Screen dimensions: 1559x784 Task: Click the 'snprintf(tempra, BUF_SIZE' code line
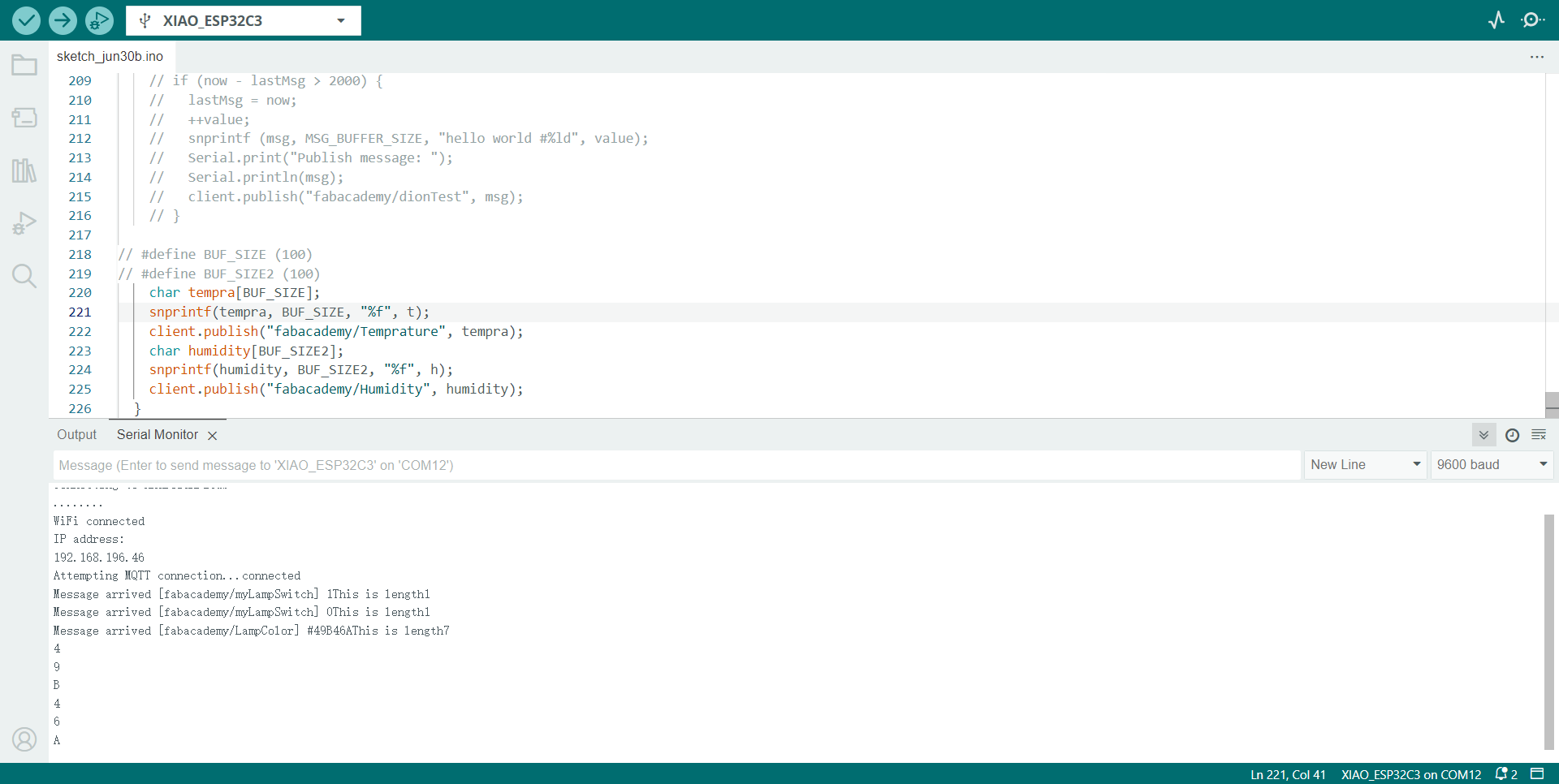tap(289, 312)
